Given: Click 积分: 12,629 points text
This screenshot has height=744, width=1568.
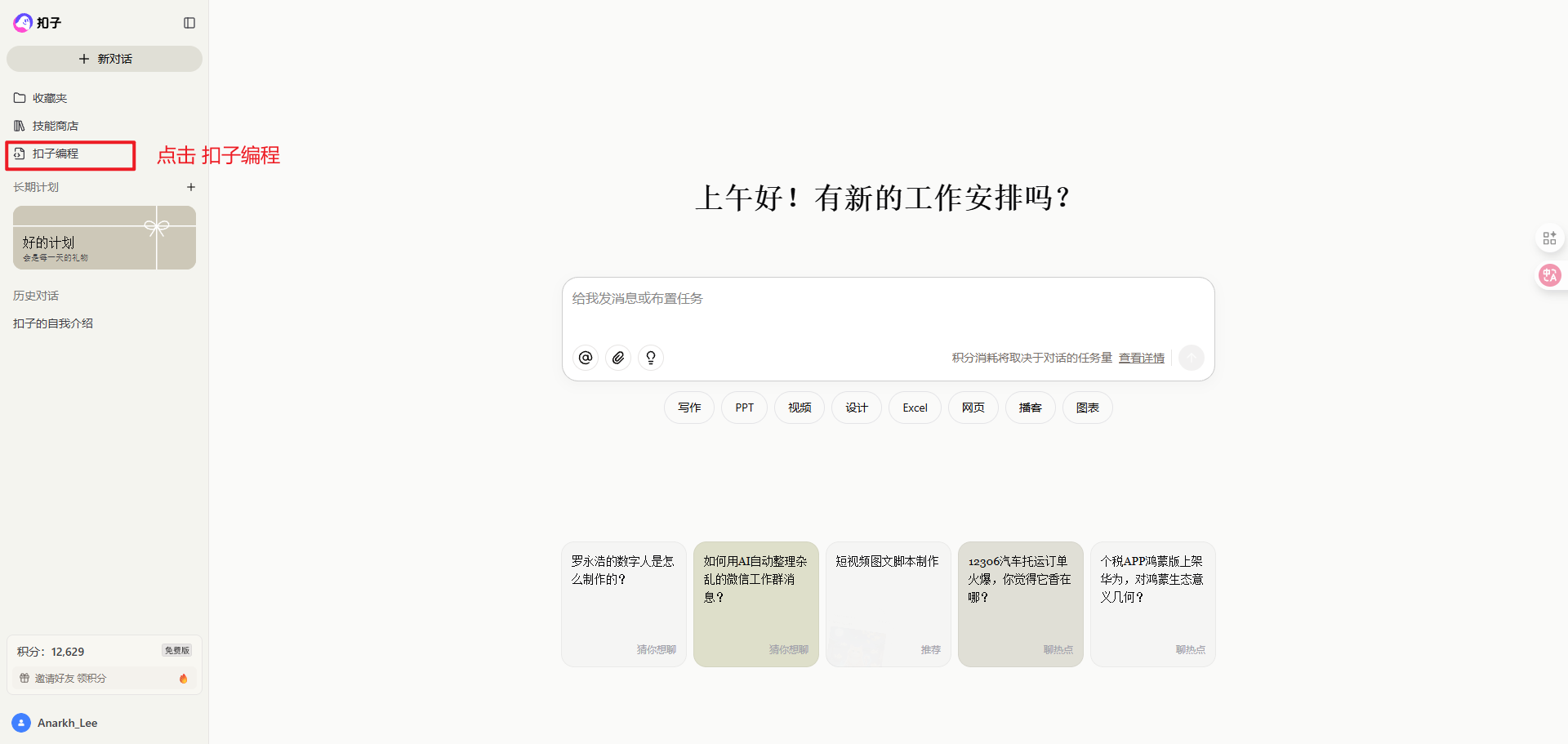Looking at the screenshot, I should [x=51, y=652].
